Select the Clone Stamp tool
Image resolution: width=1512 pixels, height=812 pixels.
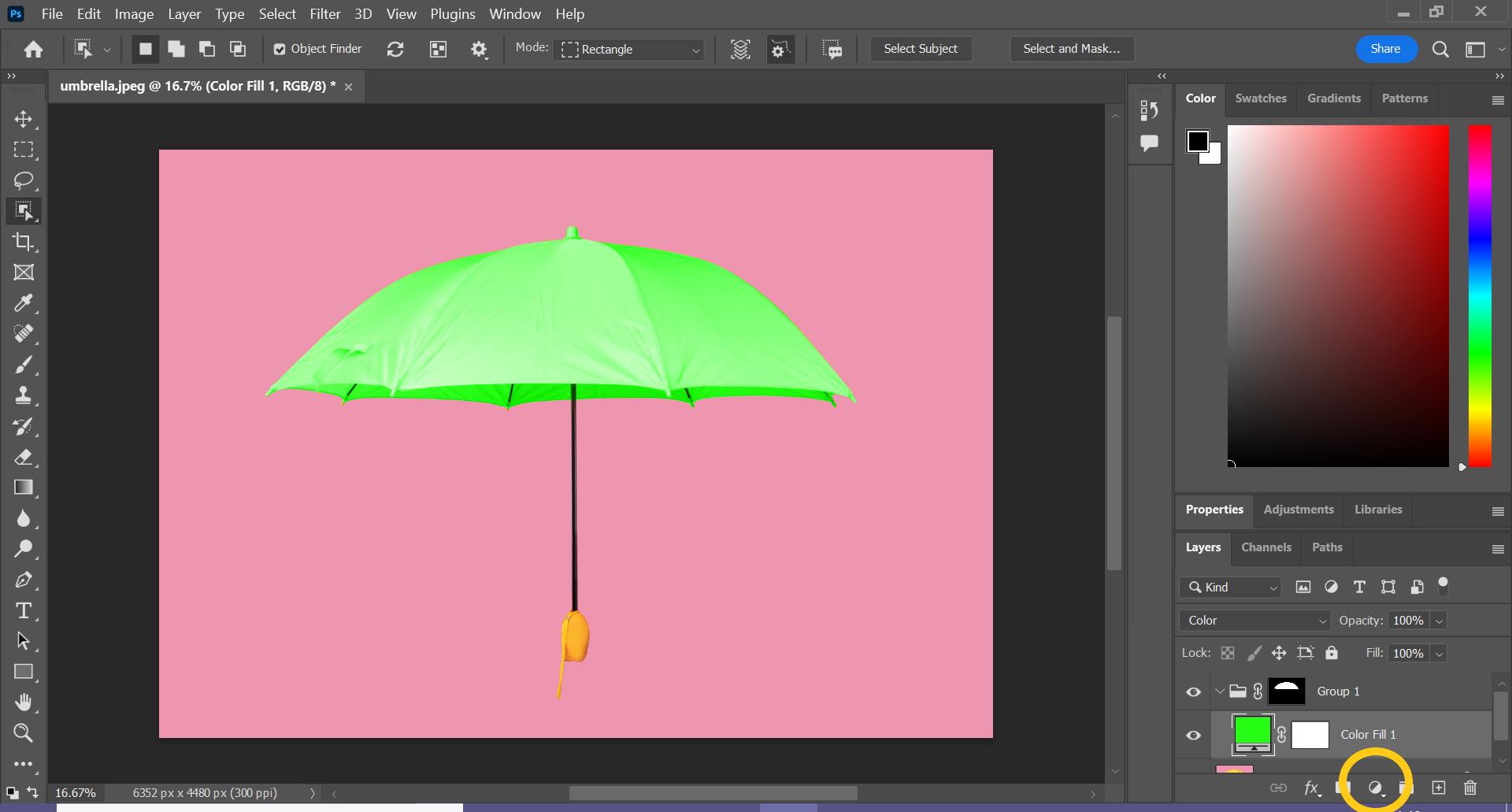pyautogui.click(x=24, y=395)
